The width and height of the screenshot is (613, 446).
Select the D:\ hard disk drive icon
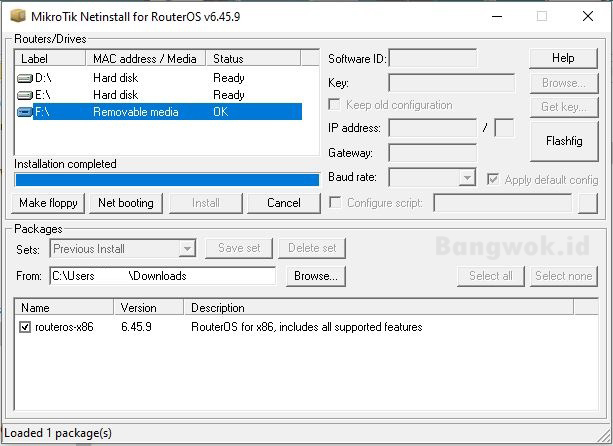coord(25,79)
